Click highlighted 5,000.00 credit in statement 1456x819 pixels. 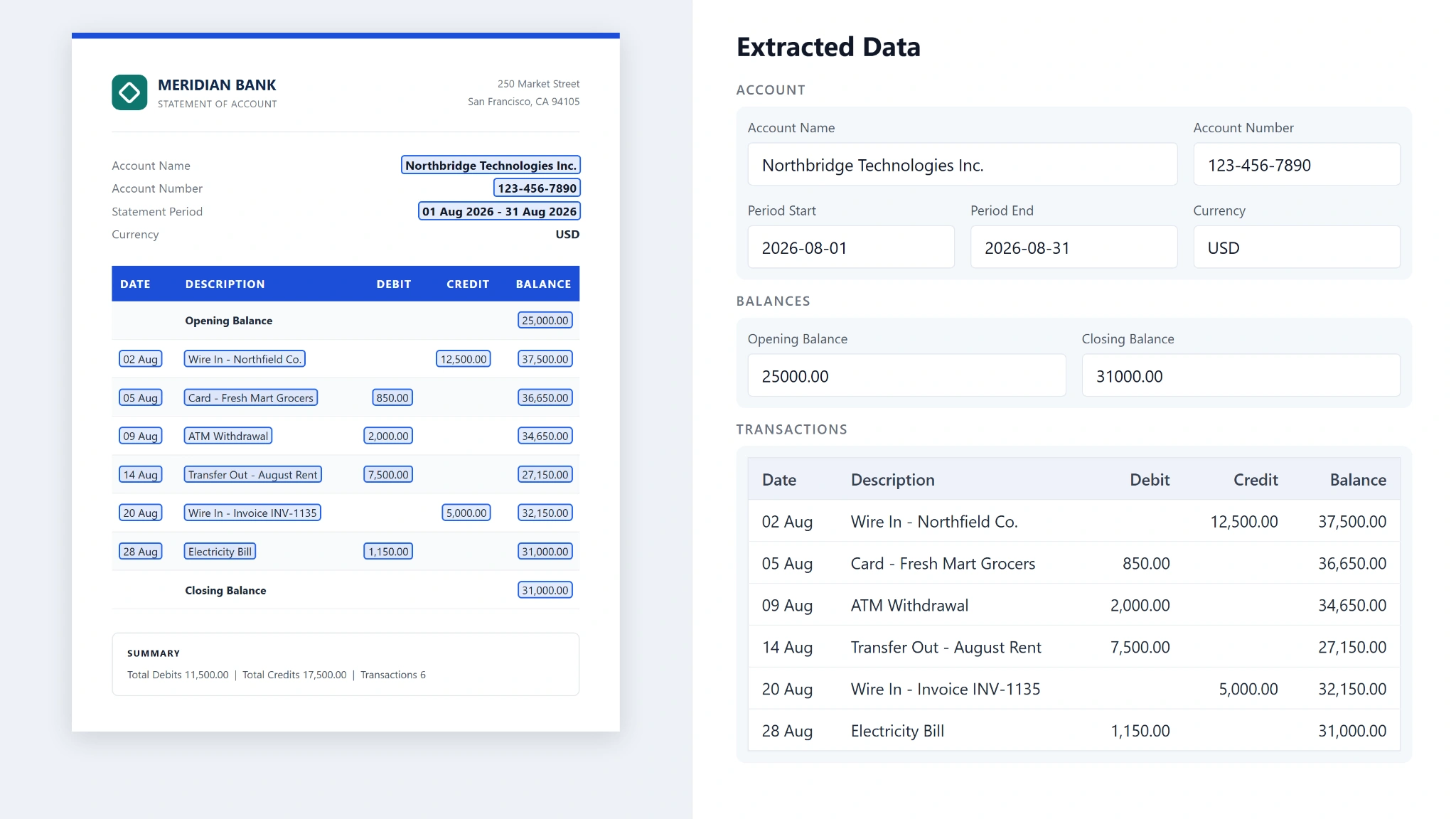466,513
